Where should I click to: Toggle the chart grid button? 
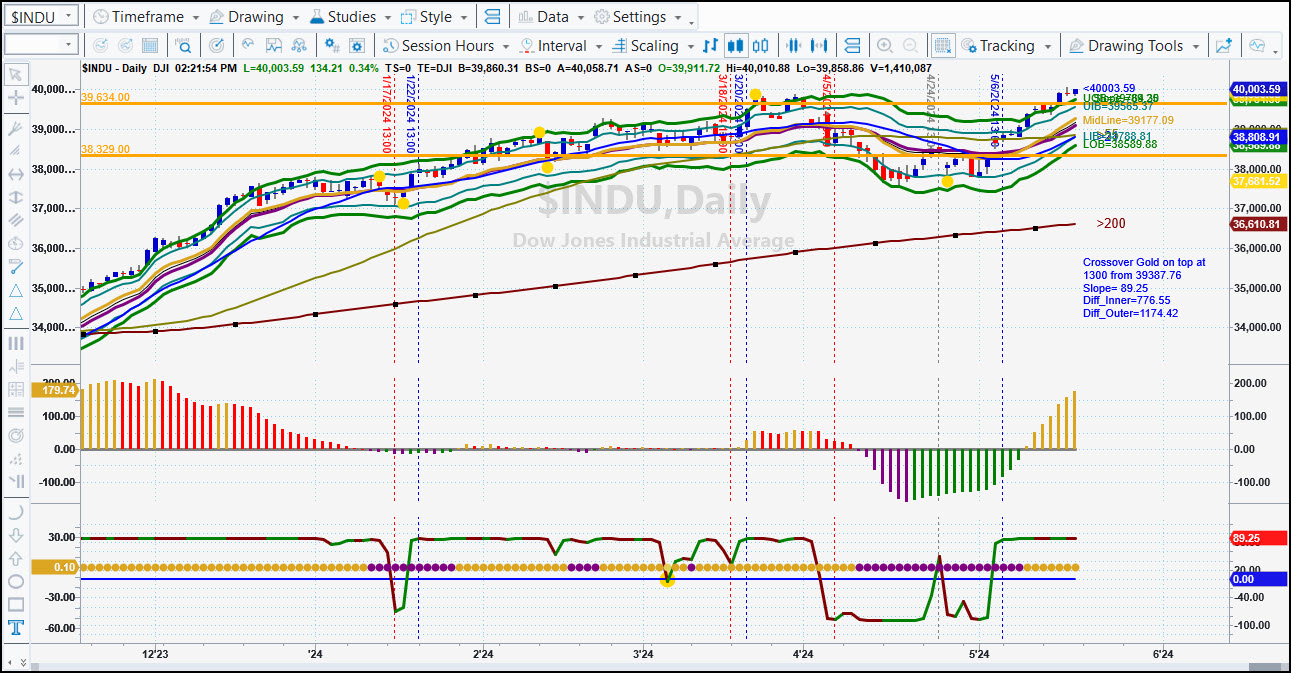tap(942, 46)
